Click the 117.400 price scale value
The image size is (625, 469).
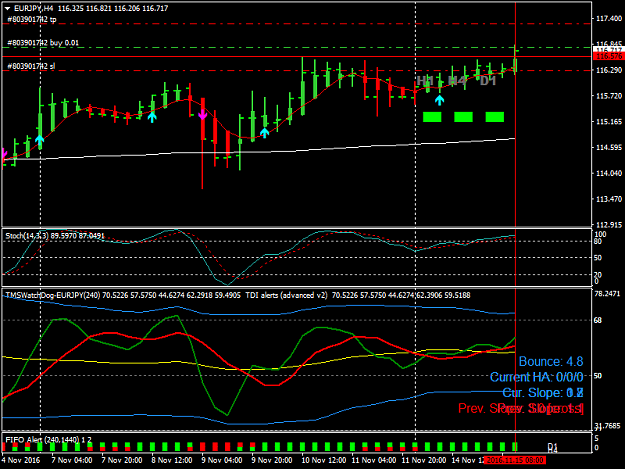[609, 18]
